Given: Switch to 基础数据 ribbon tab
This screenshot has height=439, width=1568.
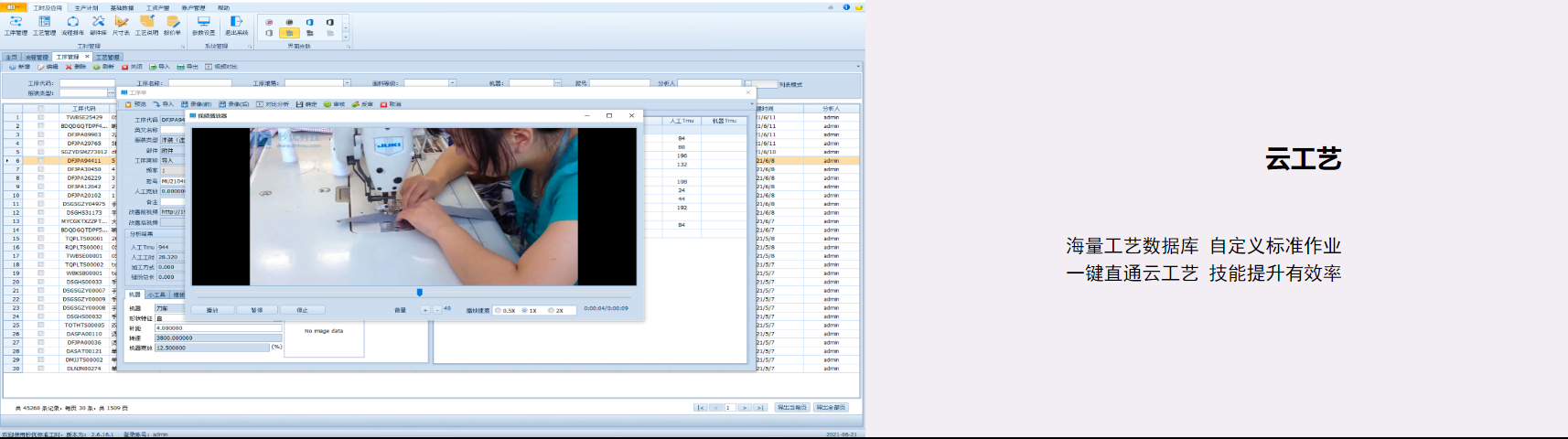Looking at the screenshot, I should 122,7.
